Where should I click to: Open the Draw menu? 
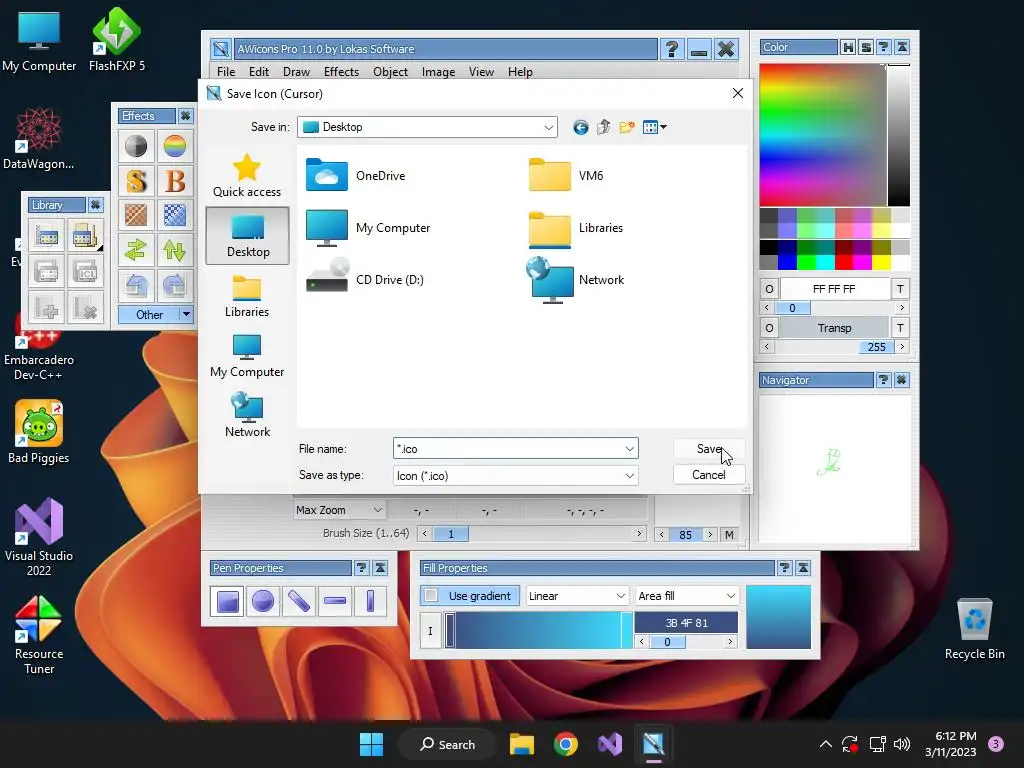tap(296, 72)
